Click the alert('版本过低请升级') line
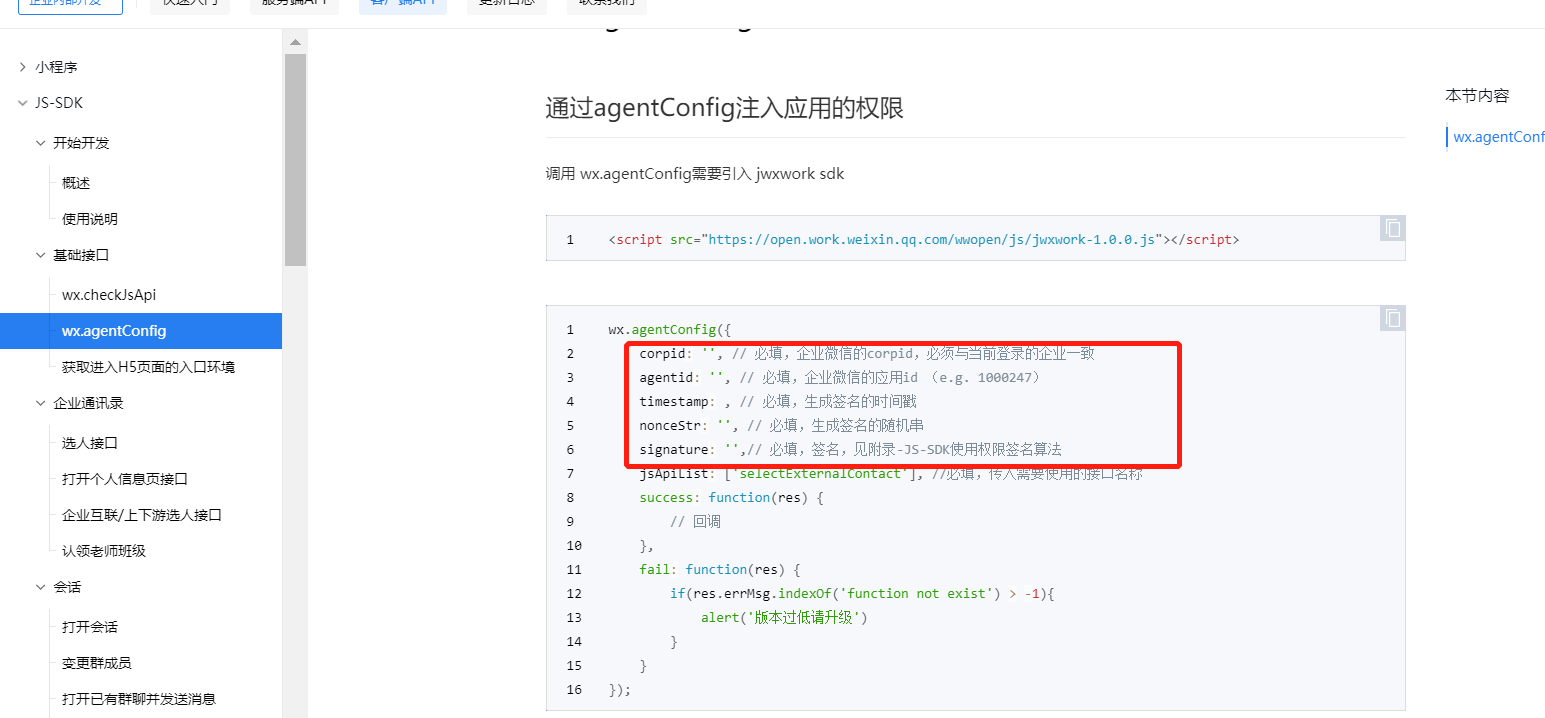The image size is (1545, 718). coord(784,617)
